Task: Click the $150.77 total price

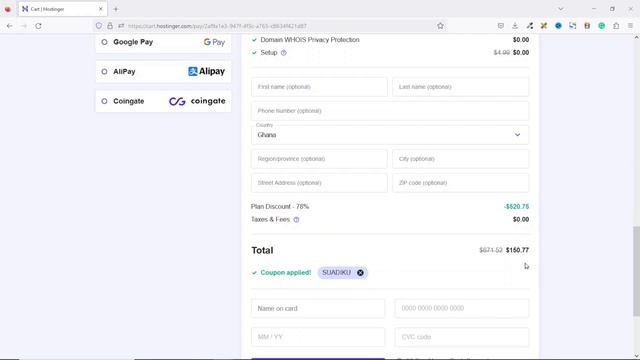Action: pos(517,250)
